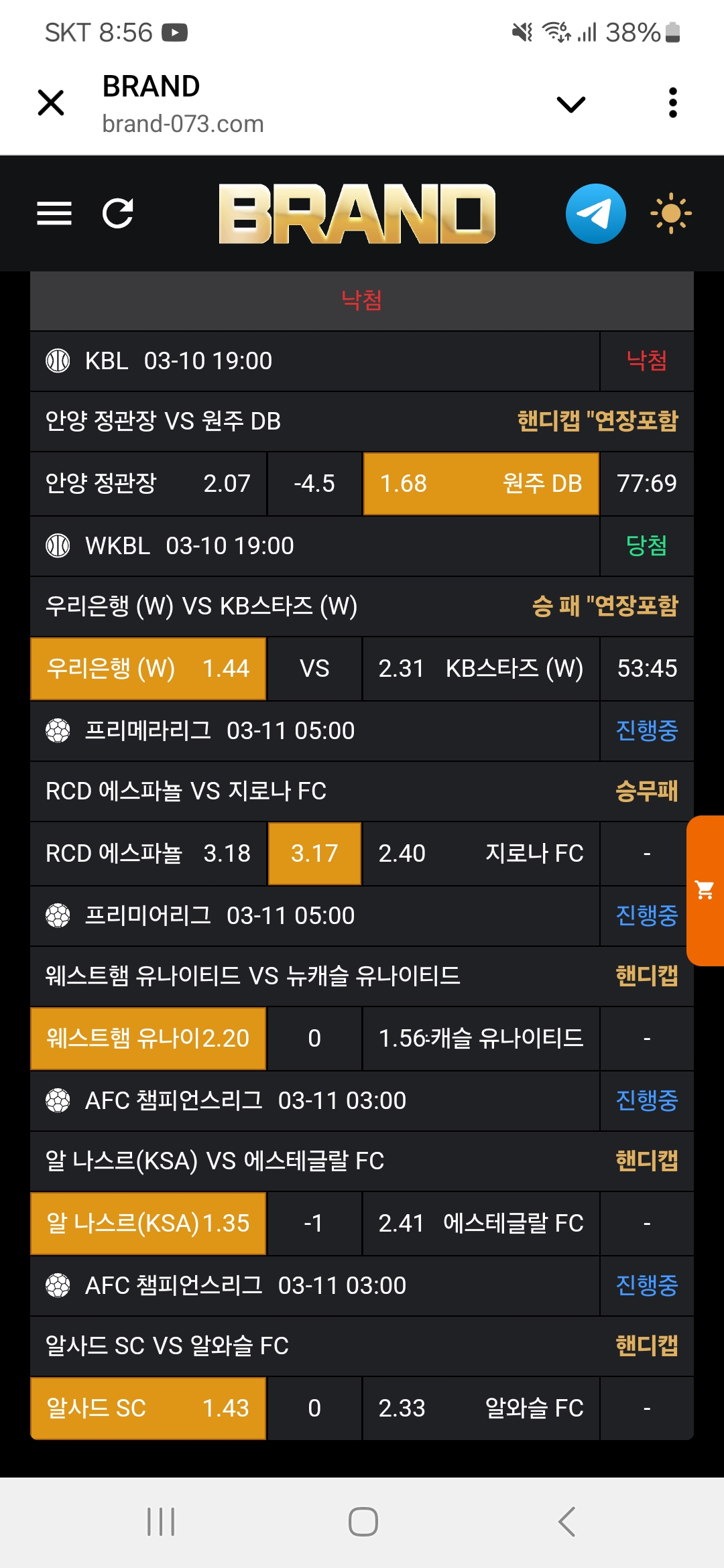
Task: Tap Android back navigation button
Action: coord(567,1522)
